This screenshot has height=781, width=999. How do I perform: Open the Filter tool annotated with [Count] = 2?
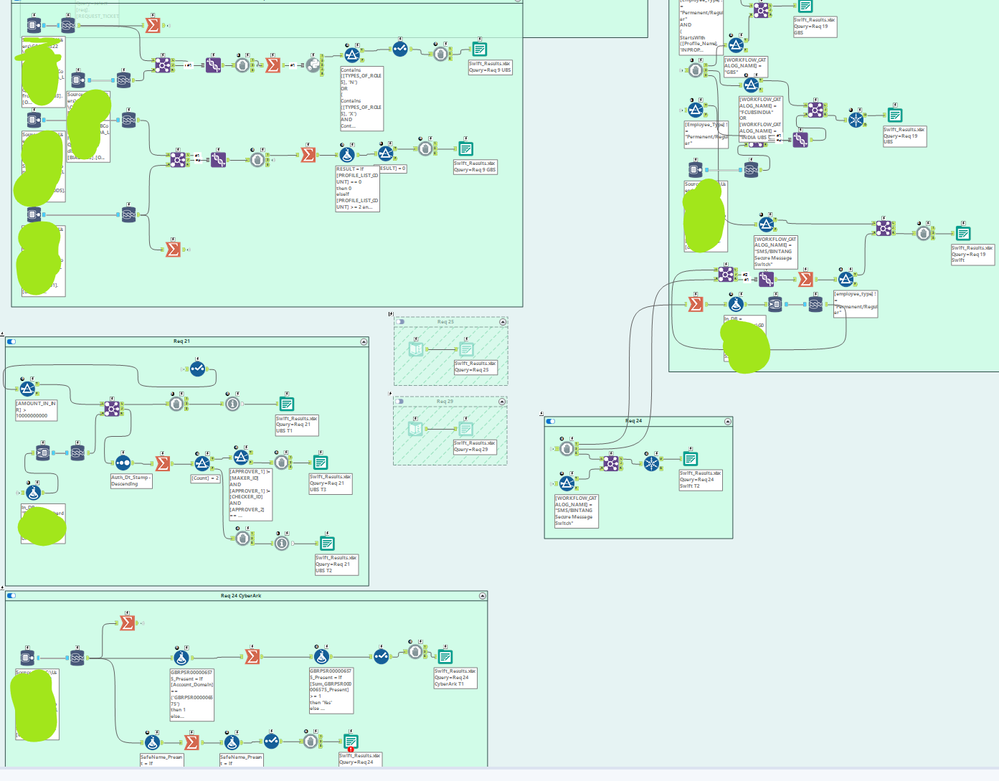coord(202,462)
